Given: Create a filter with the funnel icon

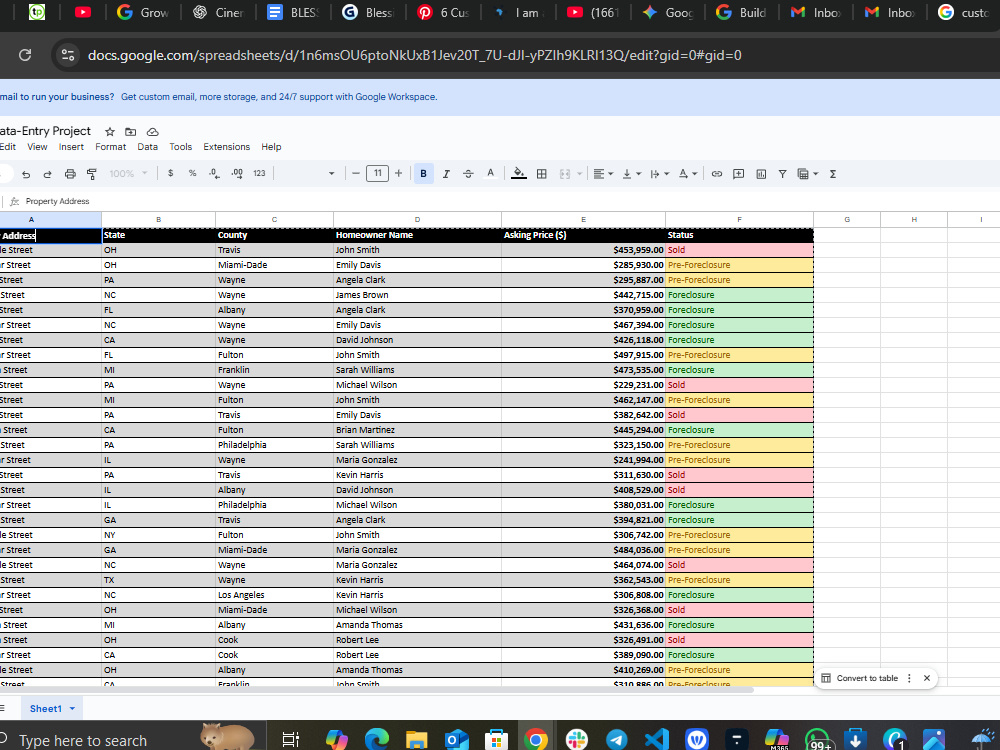Looking at the screenshot, I should (x=783, y=173).
